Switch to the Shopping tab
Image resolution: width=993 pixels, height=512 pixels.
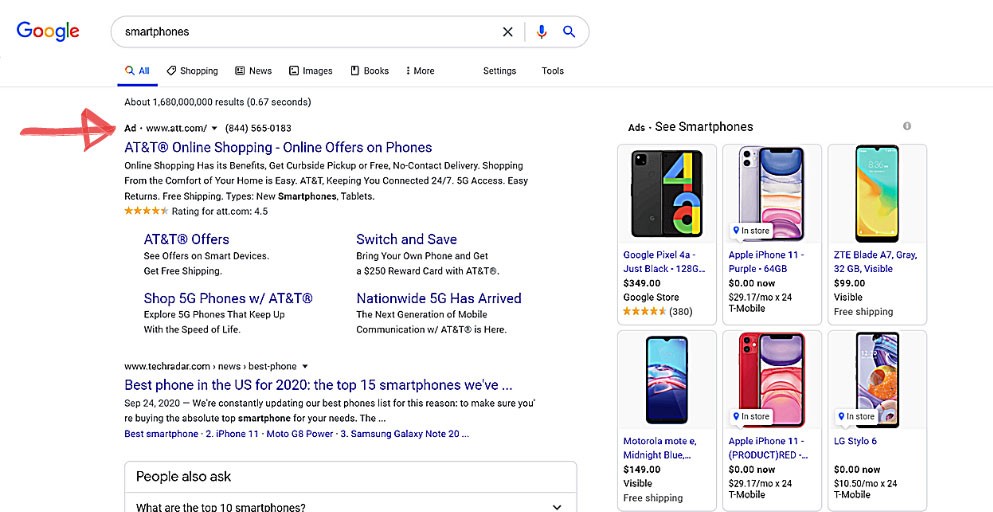(193, 71)
